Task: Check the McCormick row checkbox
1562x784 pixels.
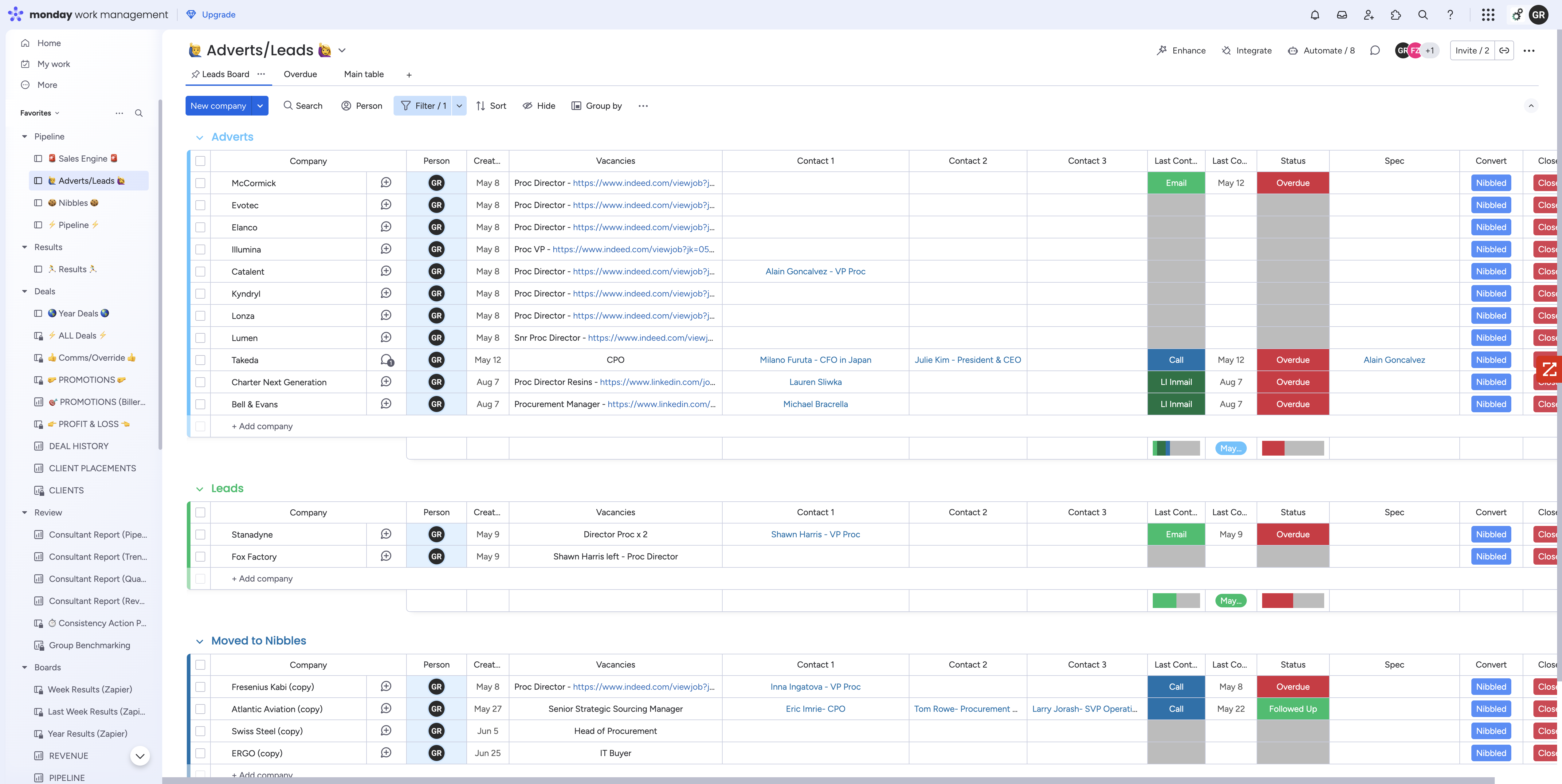Action: click(200, 183)
